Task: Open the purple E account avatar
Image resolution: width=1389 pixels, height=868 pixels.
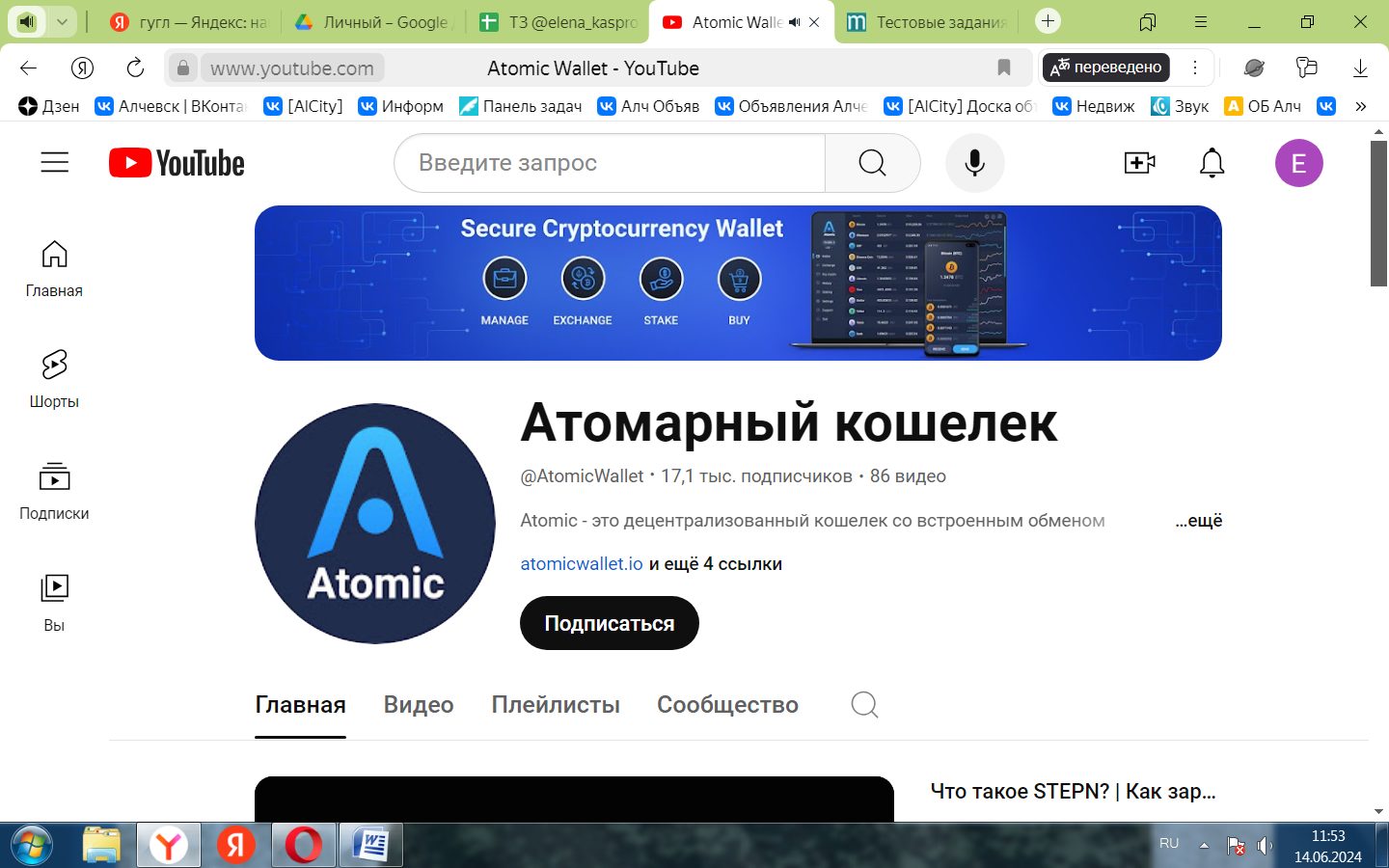Action: (1298, 163)
